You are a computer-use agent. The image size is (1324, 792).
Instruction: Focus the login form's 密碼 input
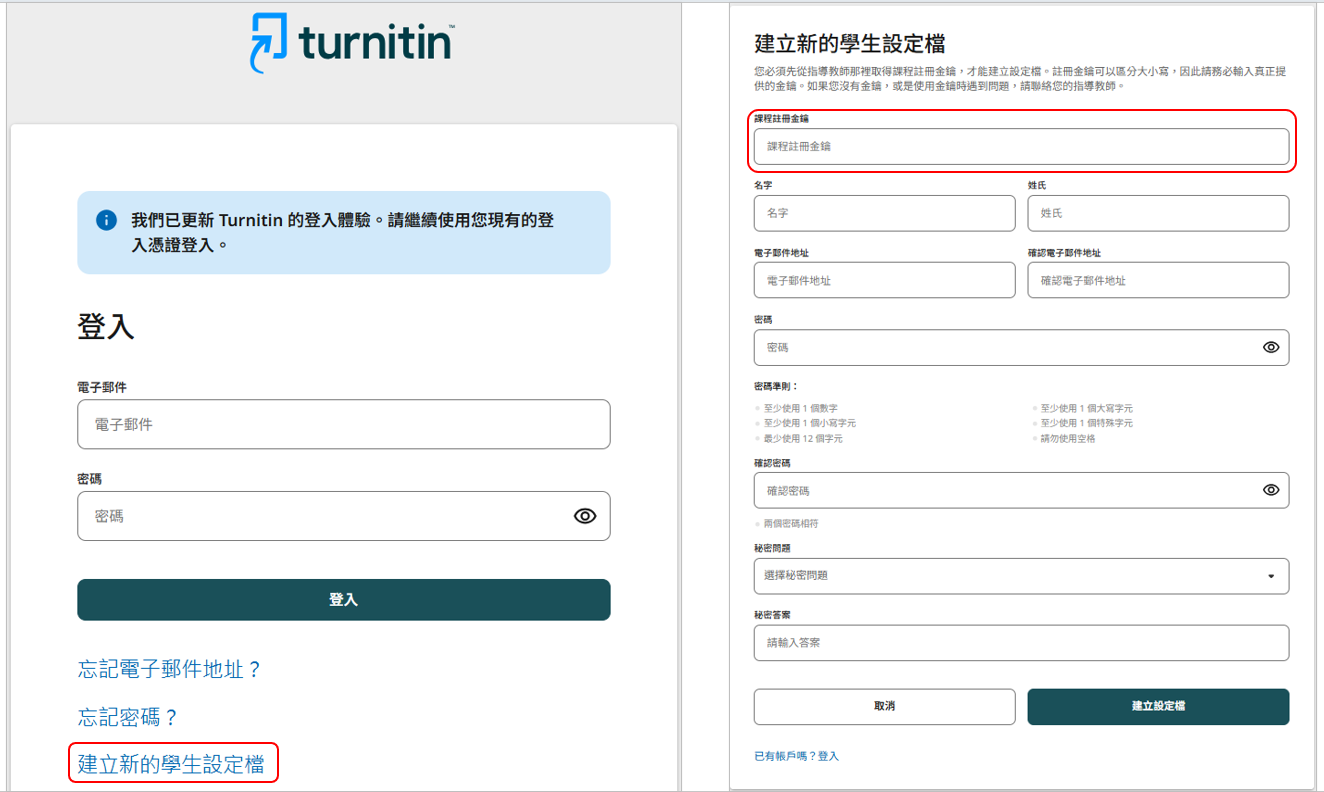point(343,516)
